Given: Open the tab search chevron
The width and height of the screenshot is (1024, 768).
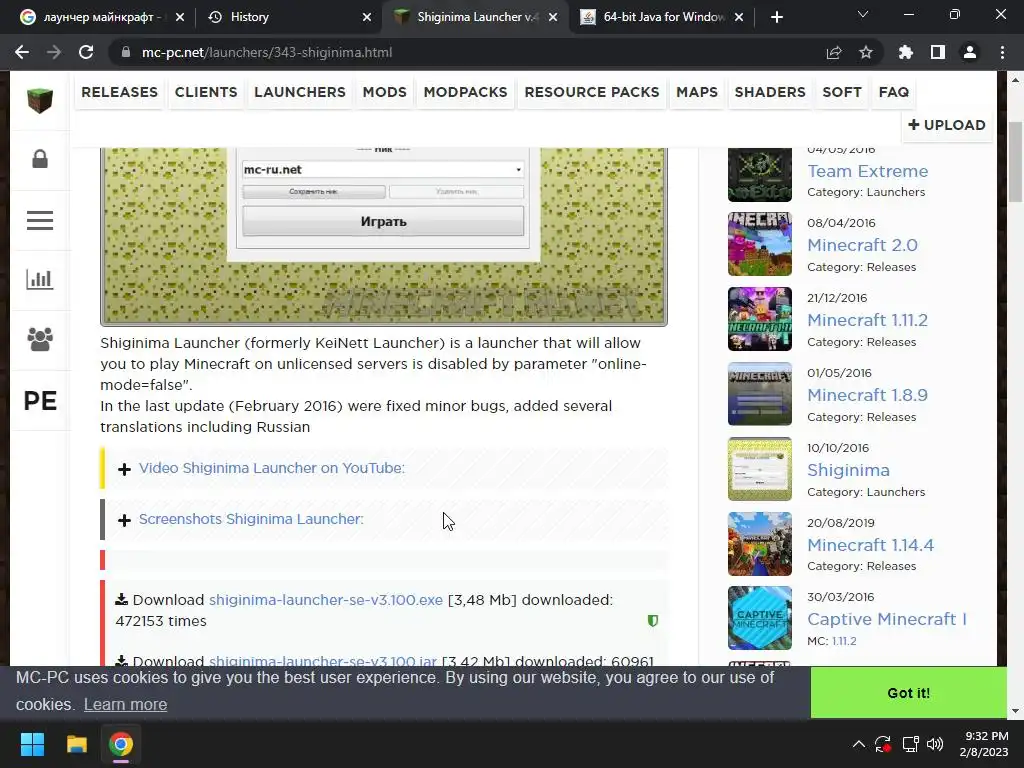Looking at the screenshot, I should click(x=863, y=14).
